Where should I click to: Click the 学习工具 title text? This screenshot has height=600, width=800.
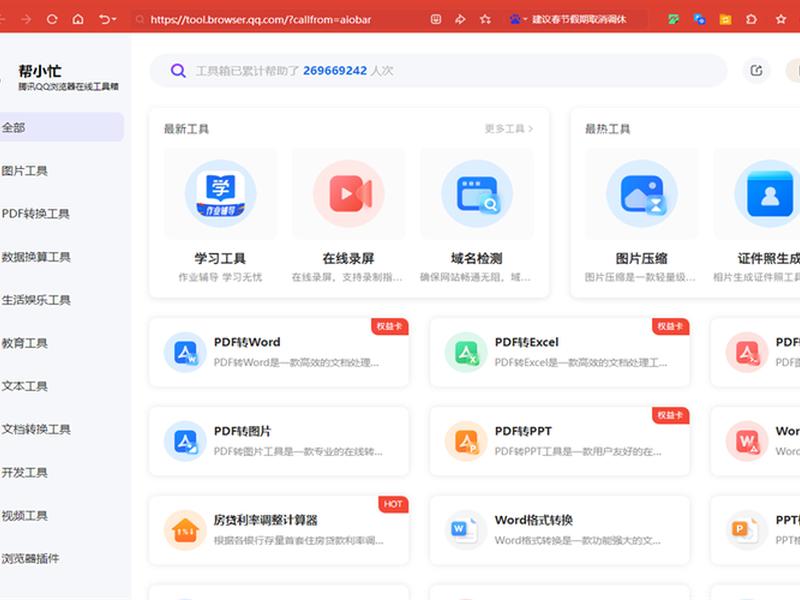pos(220,258)
